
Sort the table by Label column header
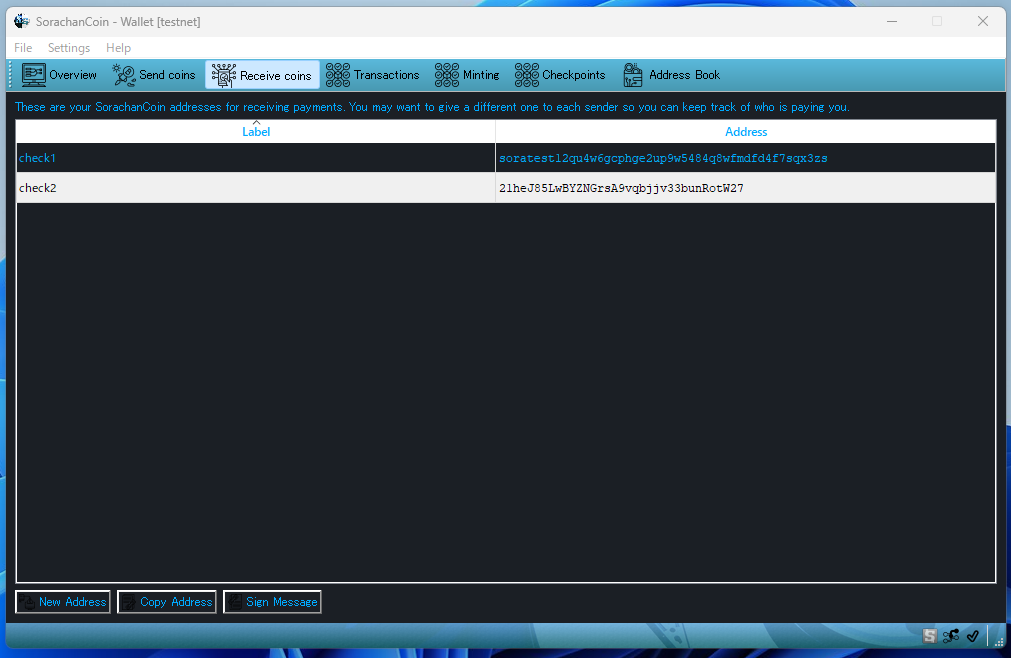256,132
